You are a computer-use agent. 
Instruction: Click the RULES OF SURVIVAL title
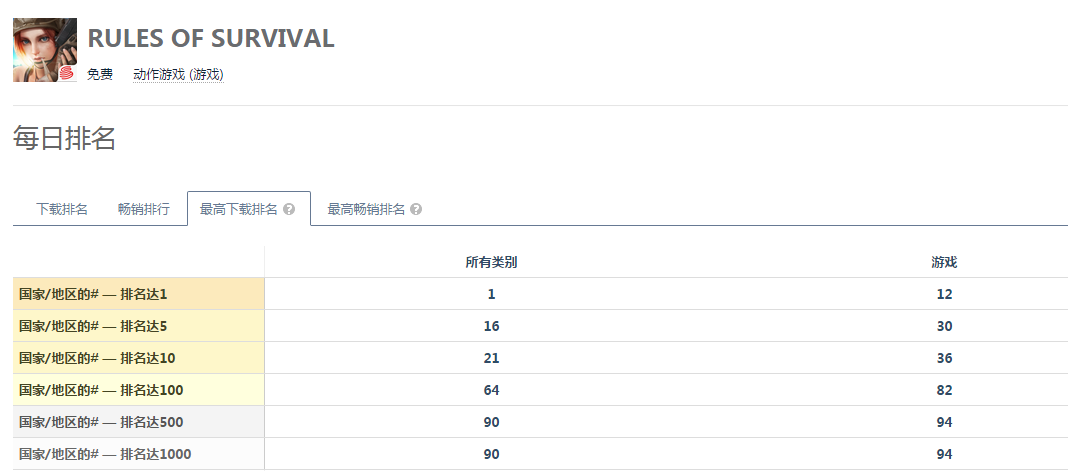pyautogui.click(x=211, y=39)
